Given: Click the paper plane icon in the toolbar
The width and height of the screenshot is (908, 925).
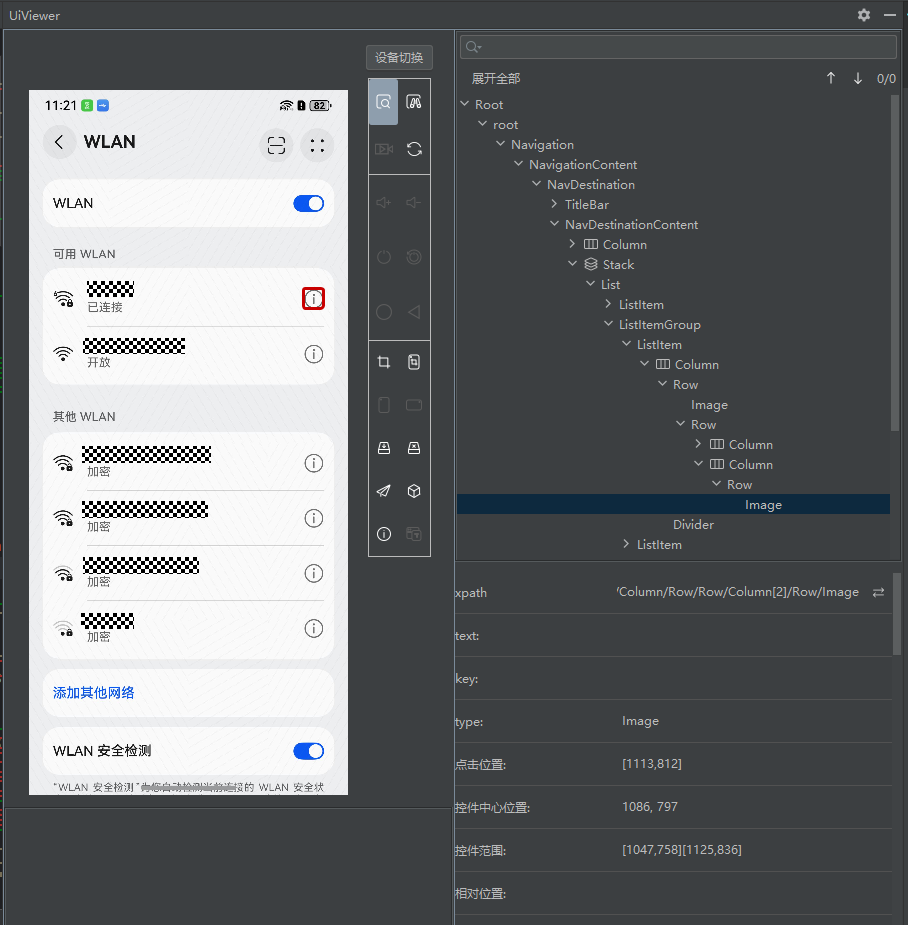Looking at the screenshot, I should tap(383, 491).
